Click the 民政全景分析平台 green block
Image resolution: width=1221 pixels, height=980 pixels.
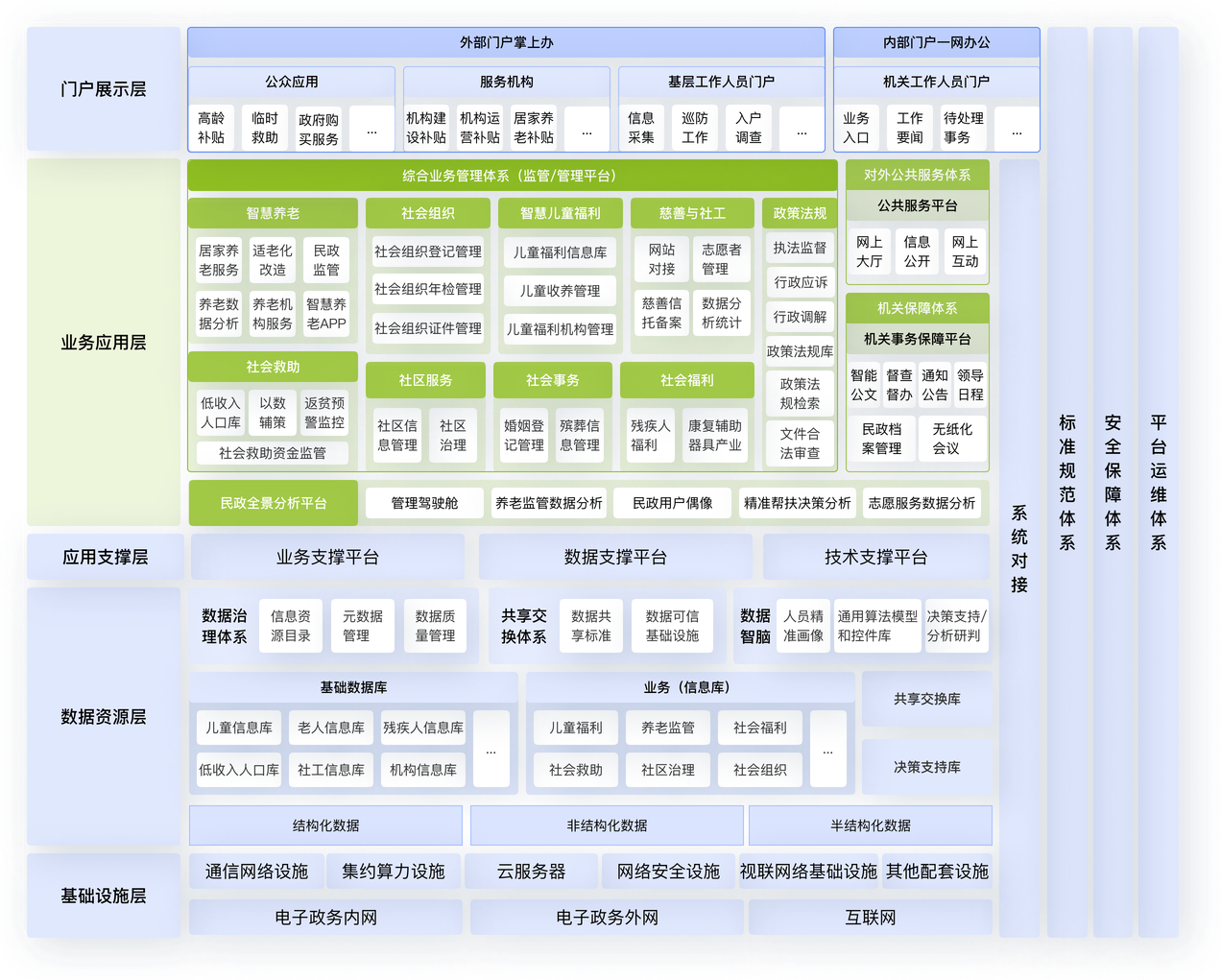tap(274, 503)
